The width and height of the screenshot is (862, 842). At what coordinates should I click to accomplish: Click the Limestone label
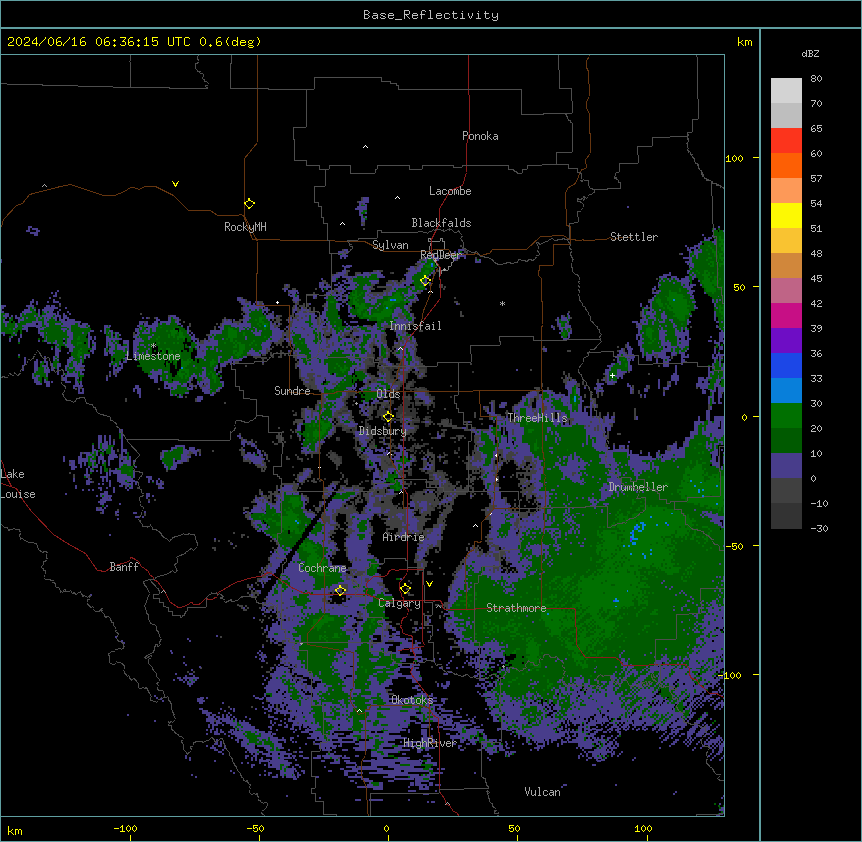click(x=153, y=356)
